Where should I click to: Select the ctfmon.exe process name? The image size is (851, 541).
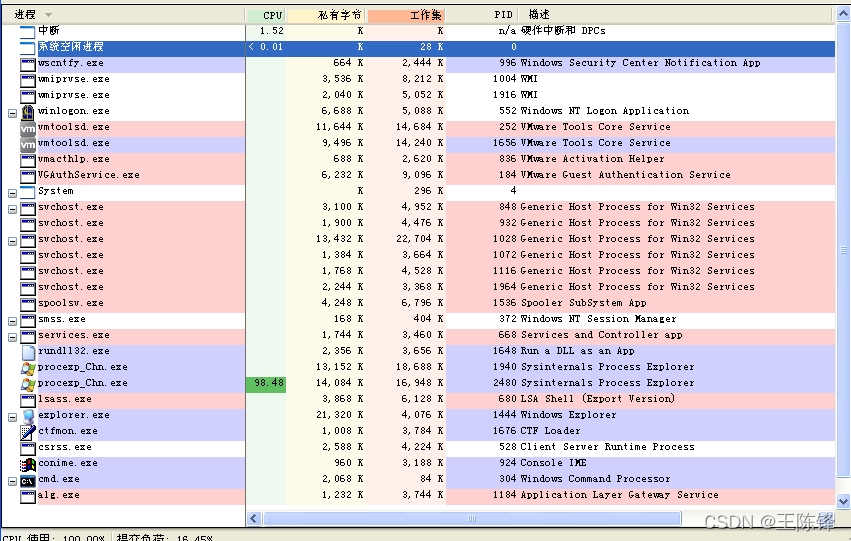[x=68, y=431]
